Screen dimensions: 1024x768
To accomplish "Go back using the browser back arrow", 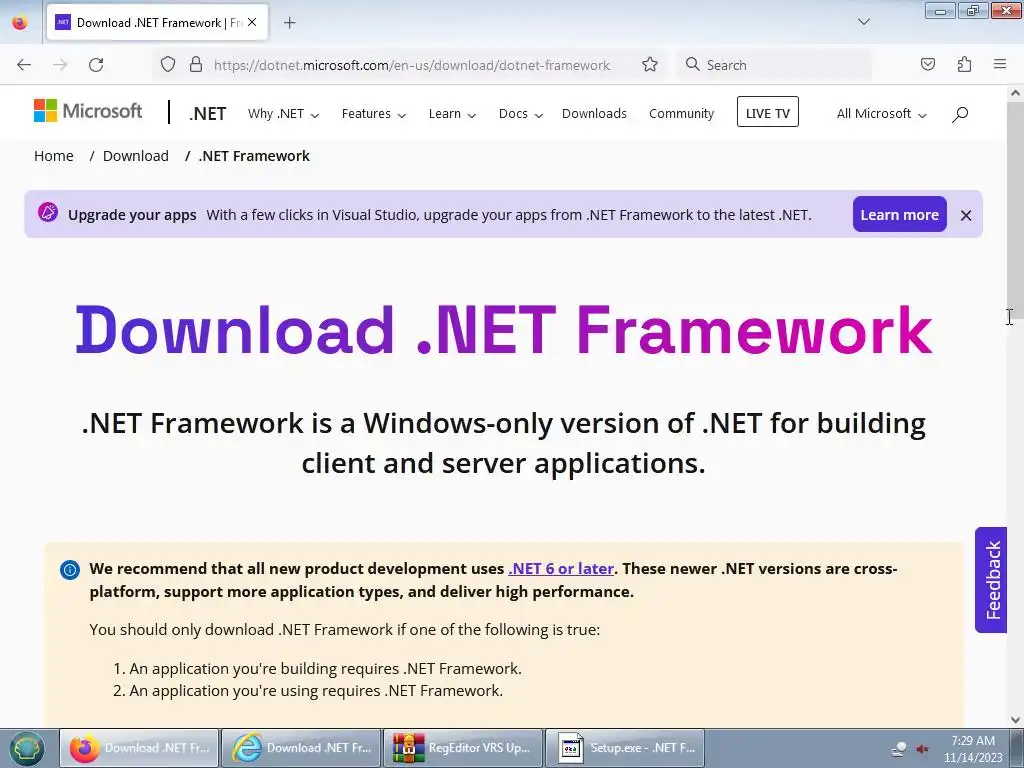I will coord(24,65).
